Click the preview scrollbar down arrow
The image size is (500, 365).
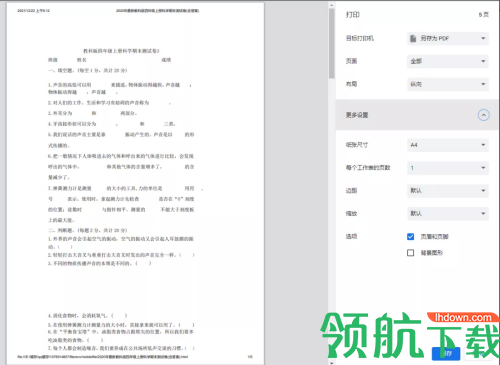coord(331,362)
